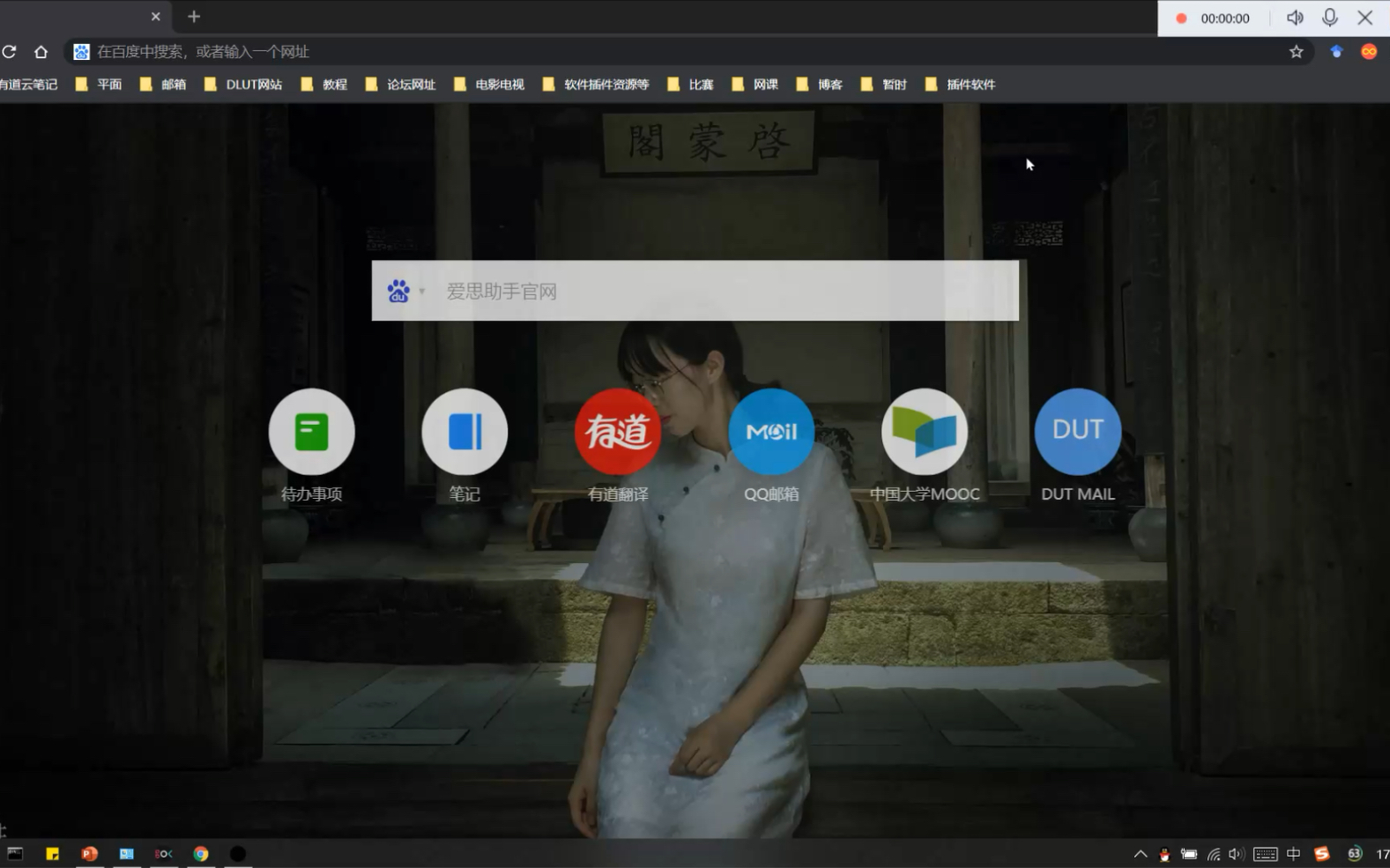Open the Baidu search engine selector
This screenshot has width=1390, height=868.
(405, 291)
